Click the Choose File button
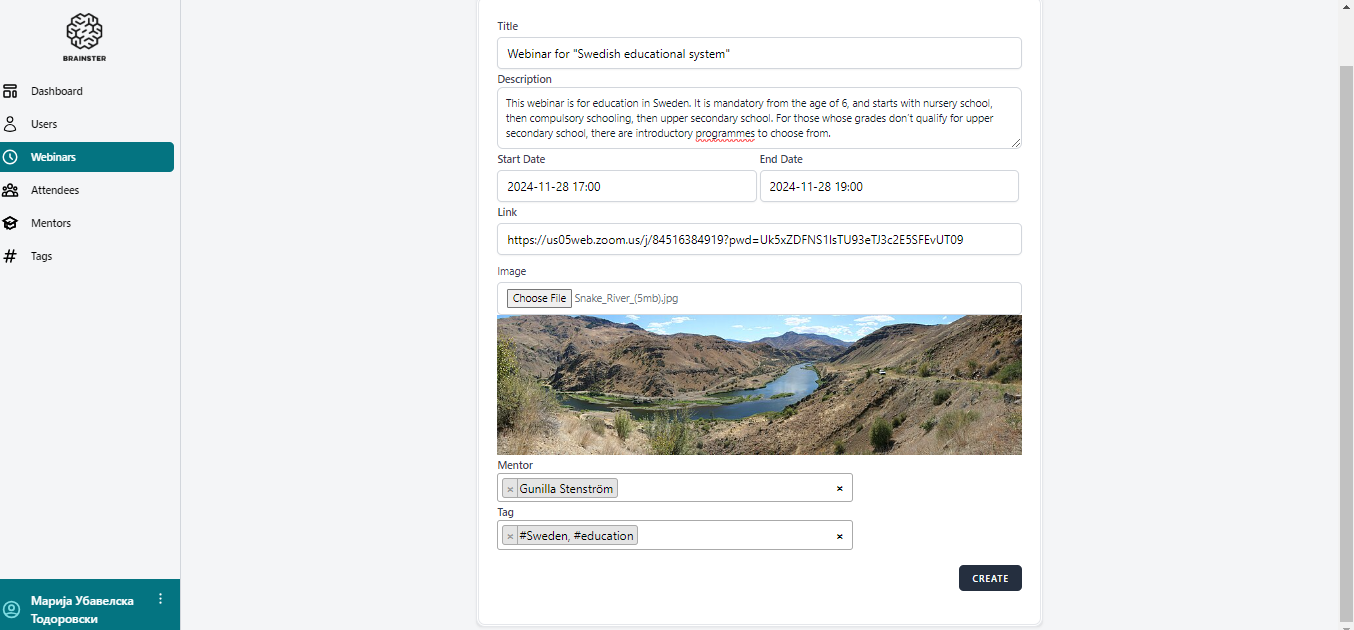The height and width of the screenshot is (630, 1354). click(x=539, y=298)
